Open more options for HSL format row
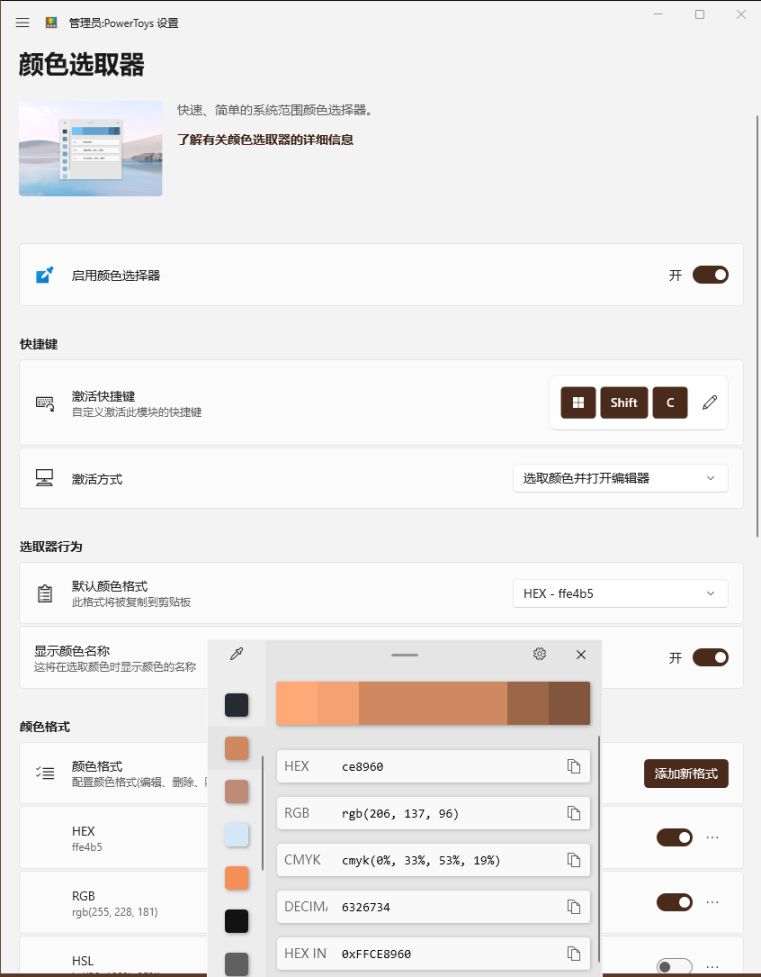The height and width of the screenshot is (977, 761). 712,966
